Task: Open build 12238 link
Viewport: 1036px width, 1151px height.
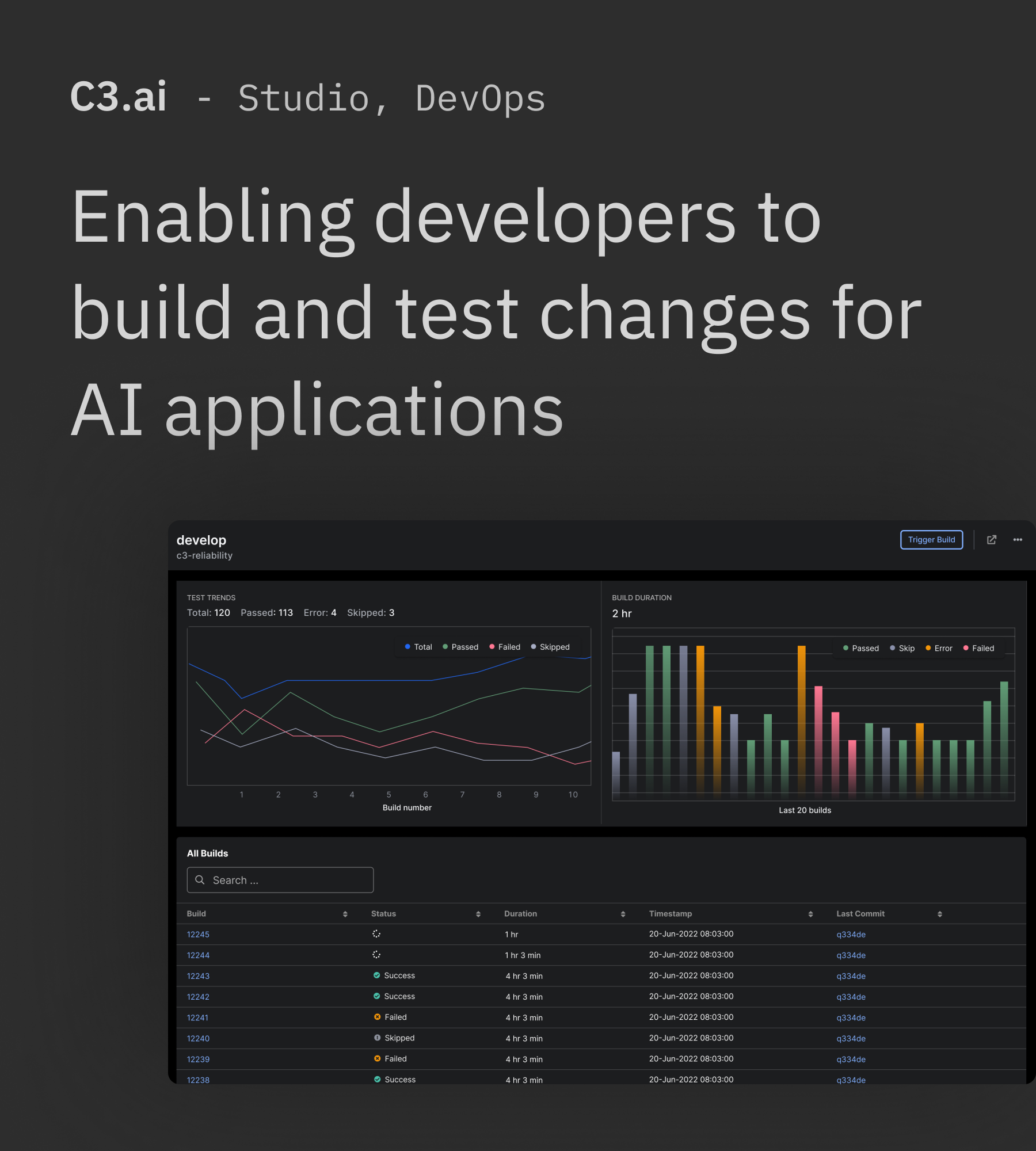Action: coord(198,1080)
